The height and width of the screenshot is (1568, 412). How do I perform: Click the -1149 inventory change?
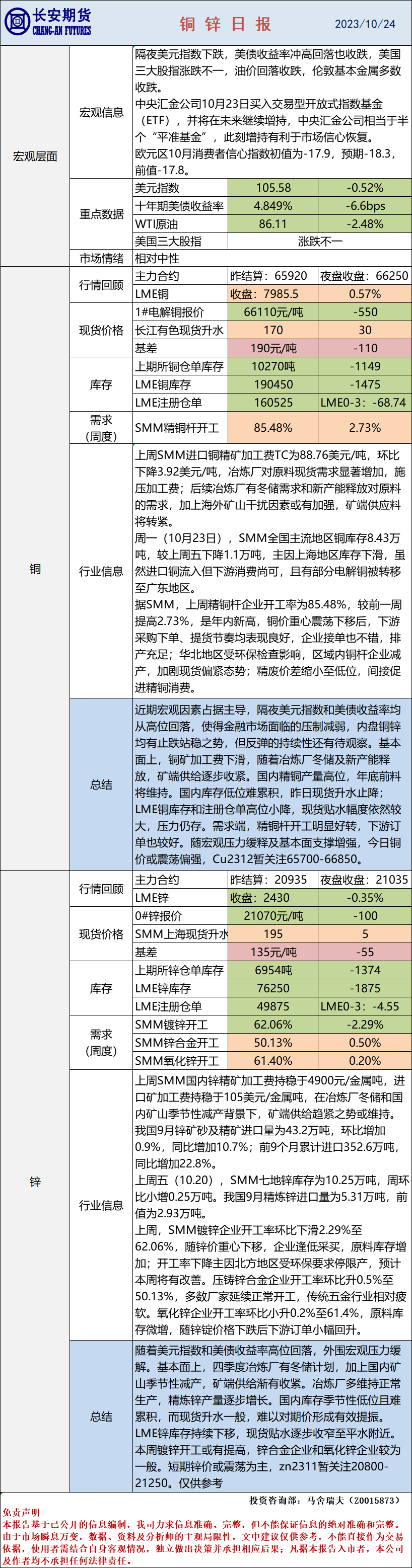point(365,366)
